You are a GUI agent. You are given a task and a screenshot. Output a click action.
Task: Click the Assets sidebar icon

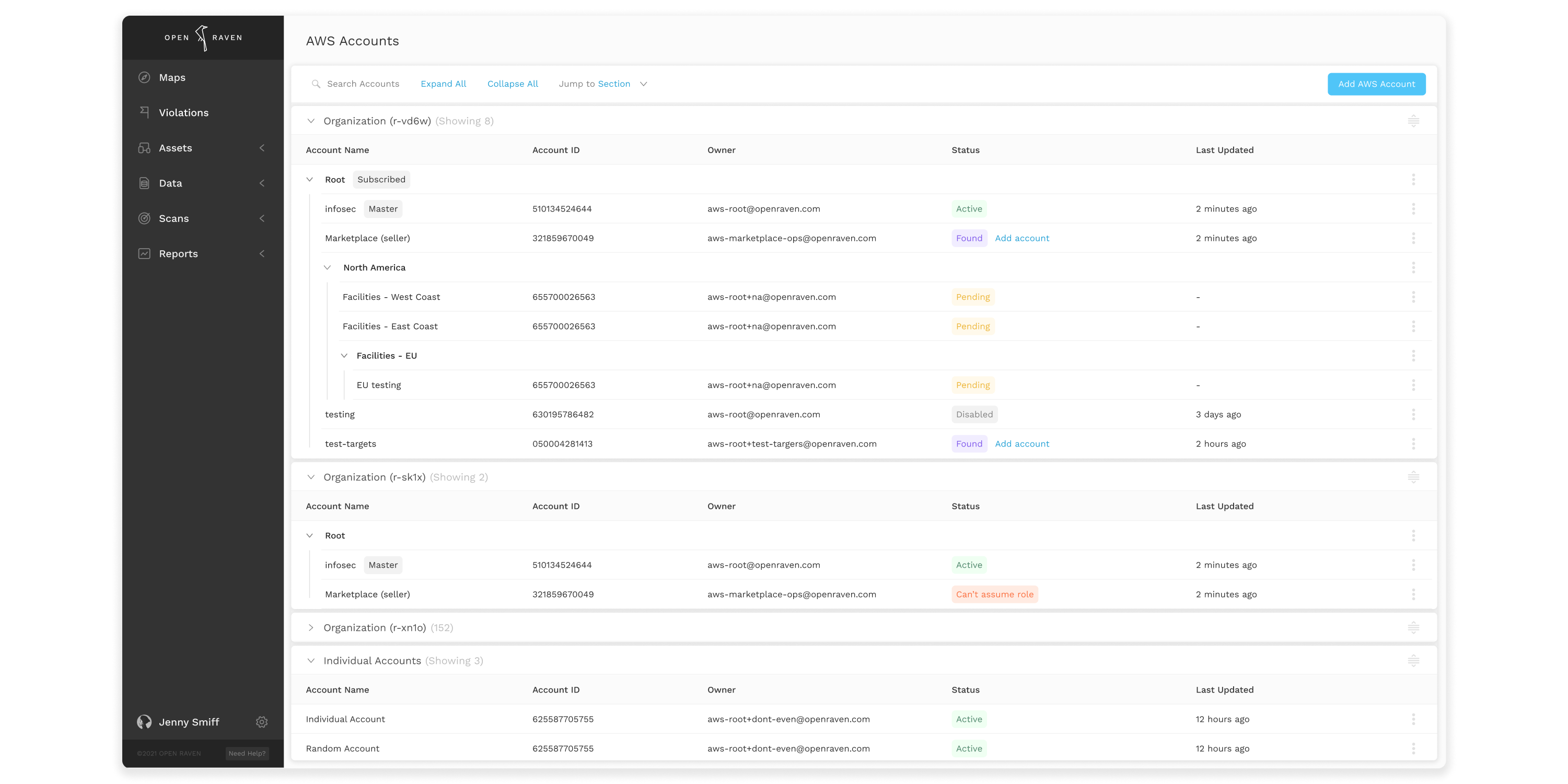tap(144, 148)
